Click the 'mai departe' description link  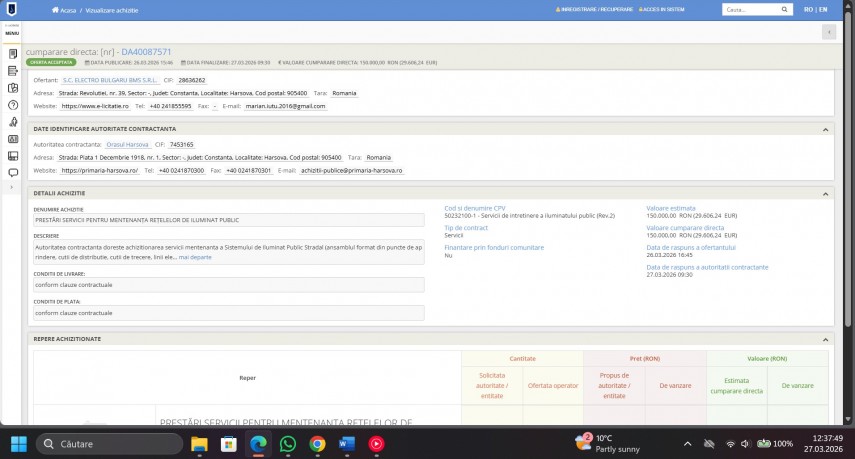[x=195, y=257]
